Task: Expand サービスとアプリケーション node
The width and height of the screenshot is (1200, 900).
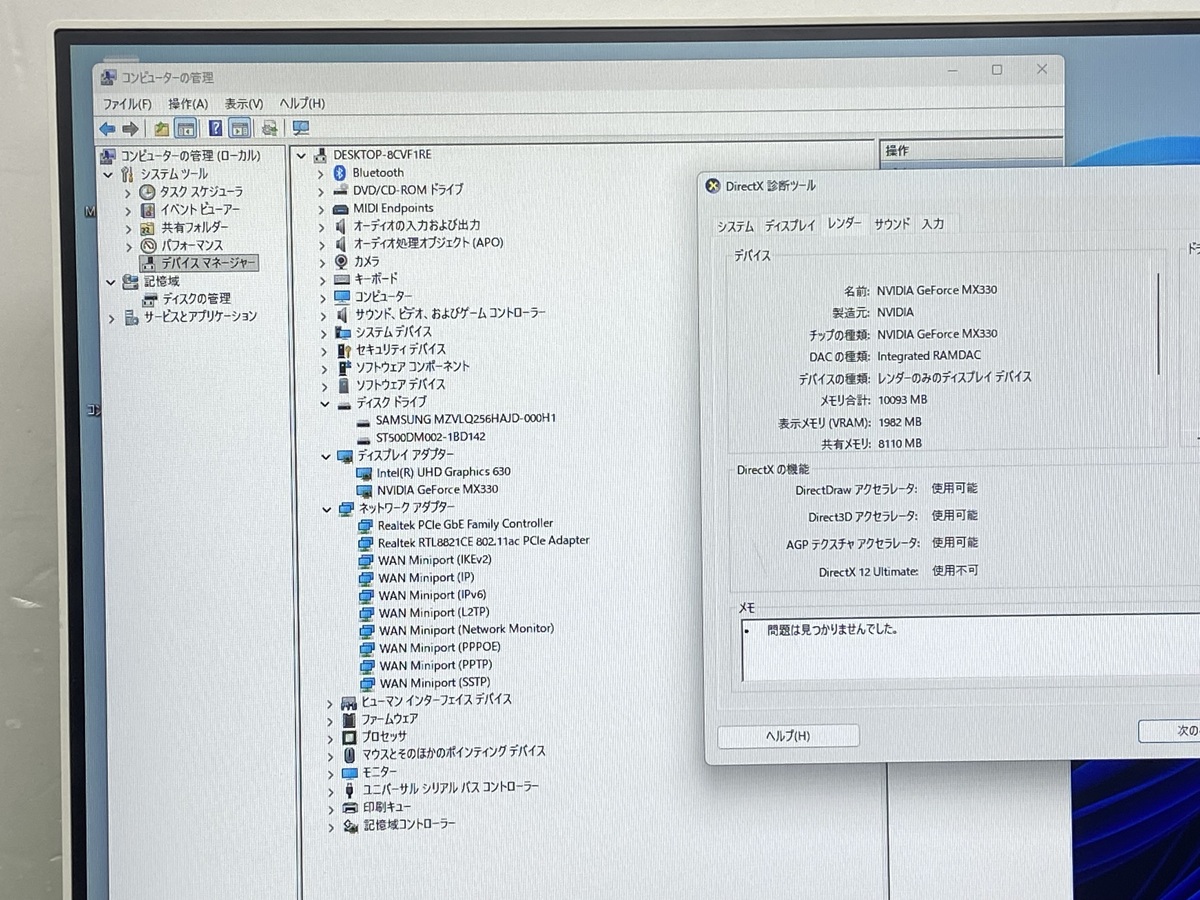Action: click(x=112, y=318)
